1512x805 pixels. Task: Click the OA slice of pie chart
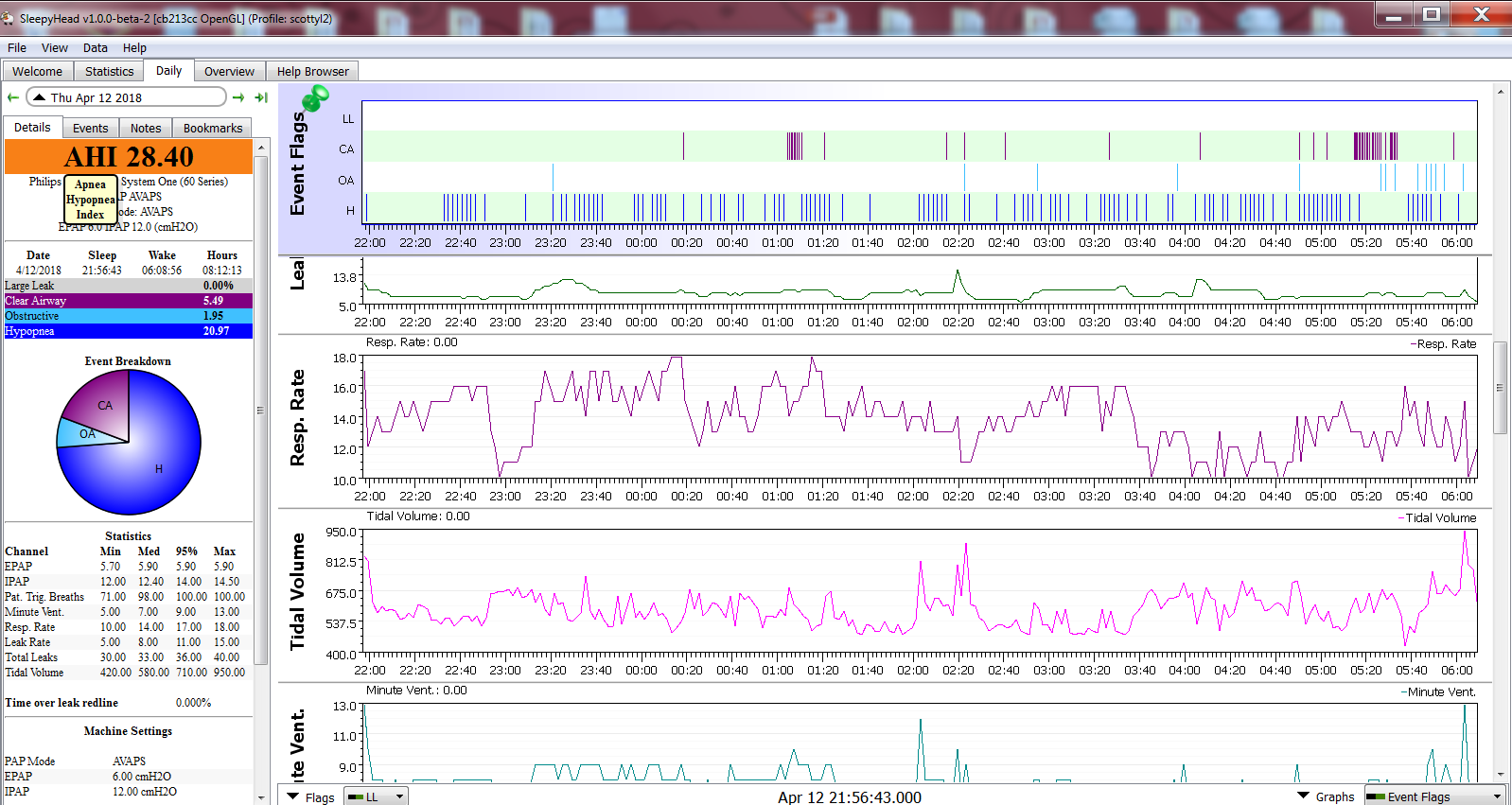click(x=86, y=434)
